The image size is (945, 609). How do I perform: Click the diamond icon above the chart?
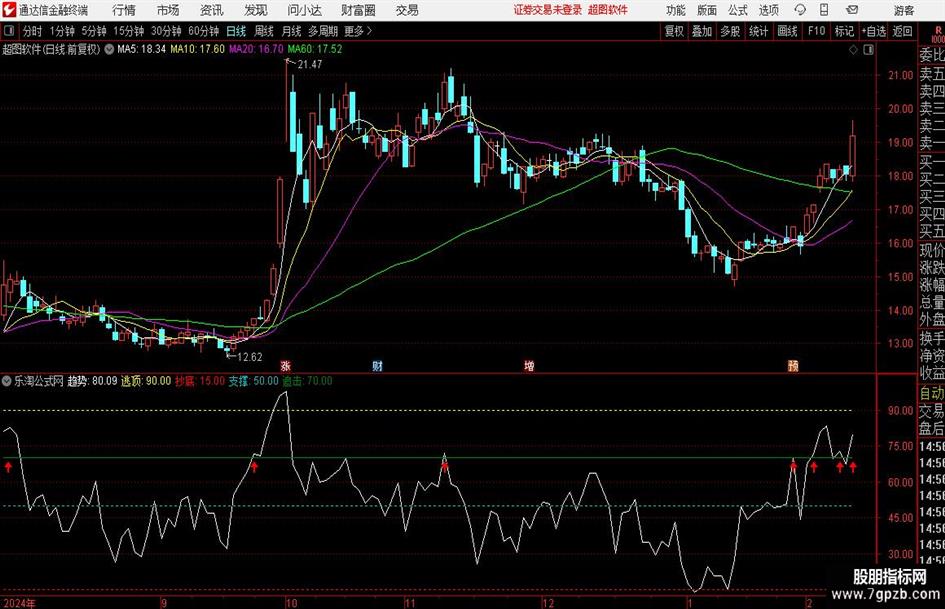[853, 50]
